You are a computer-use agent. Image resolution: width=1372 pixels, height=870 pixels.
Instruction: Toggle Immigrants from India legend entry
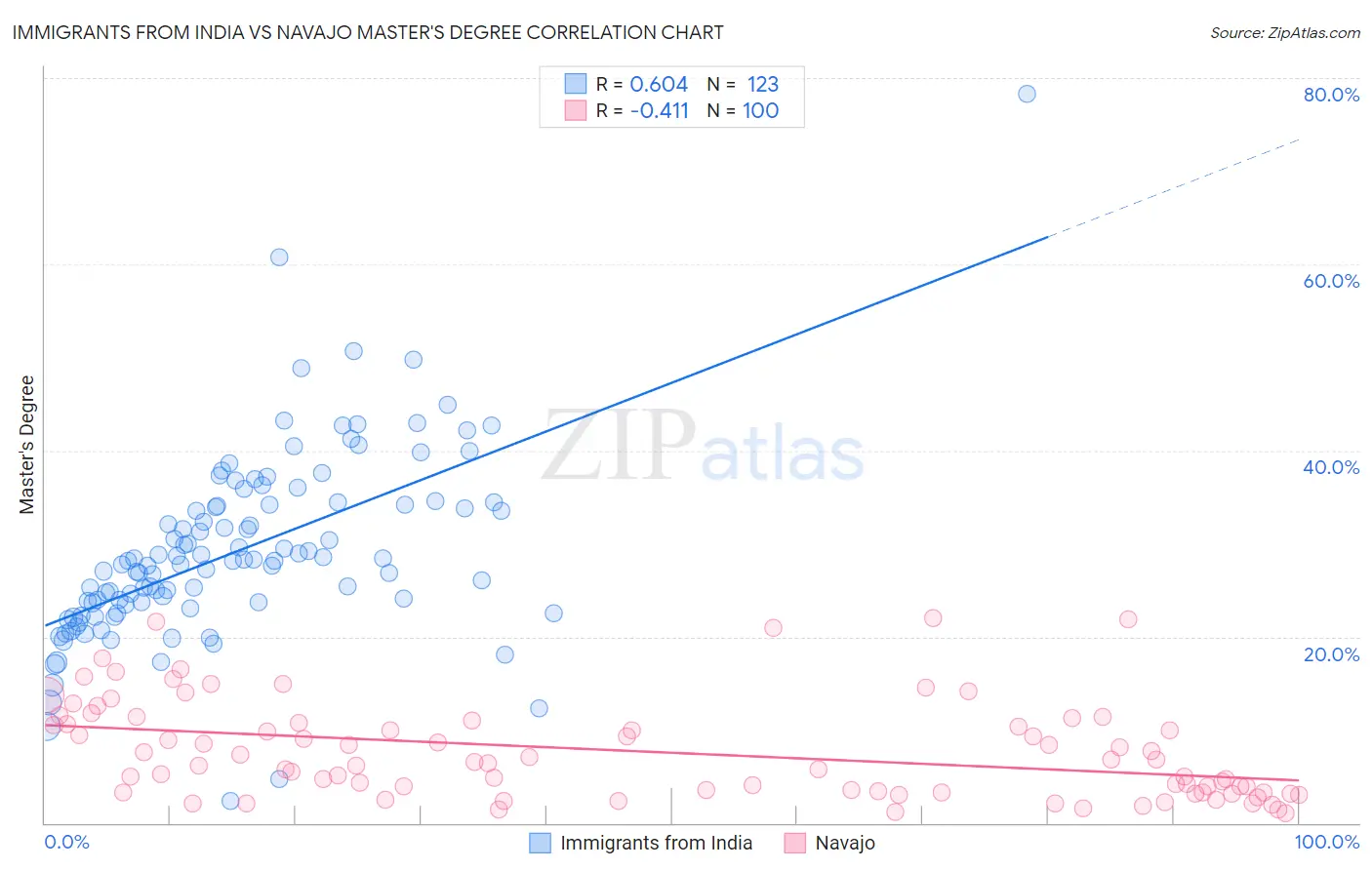(641, 843)
